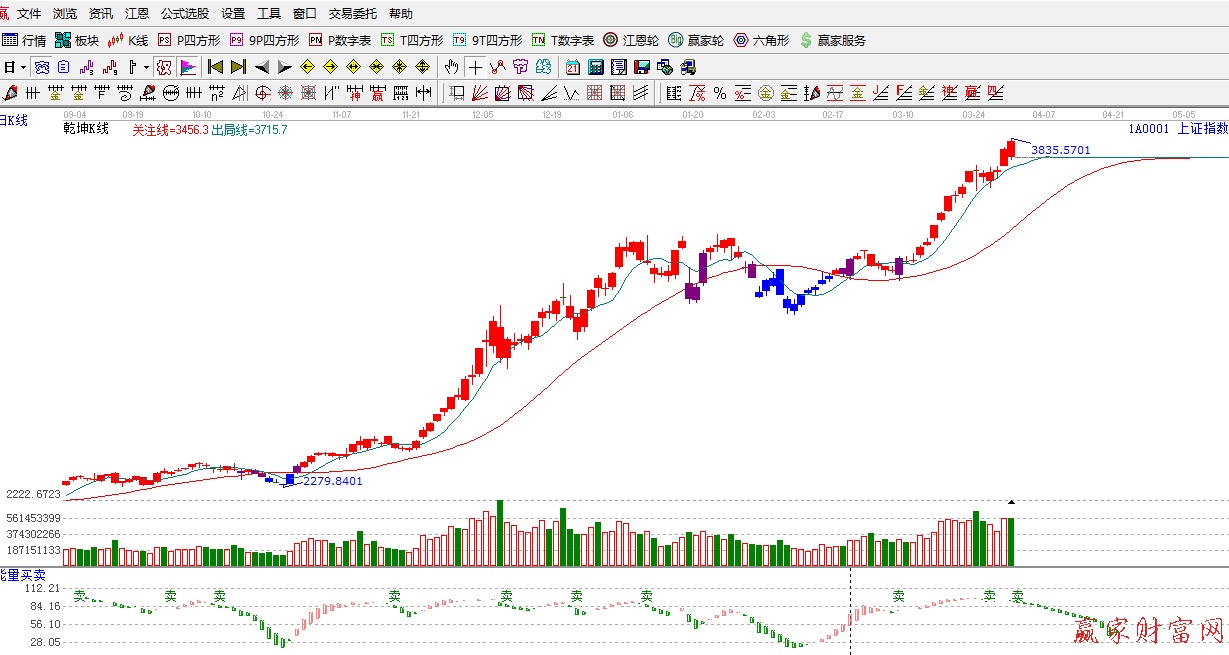The height and width of the screenshot is (655, 1229).
Task: Toggle the first highlighted chart-mode icon
Action: (41, 67)
